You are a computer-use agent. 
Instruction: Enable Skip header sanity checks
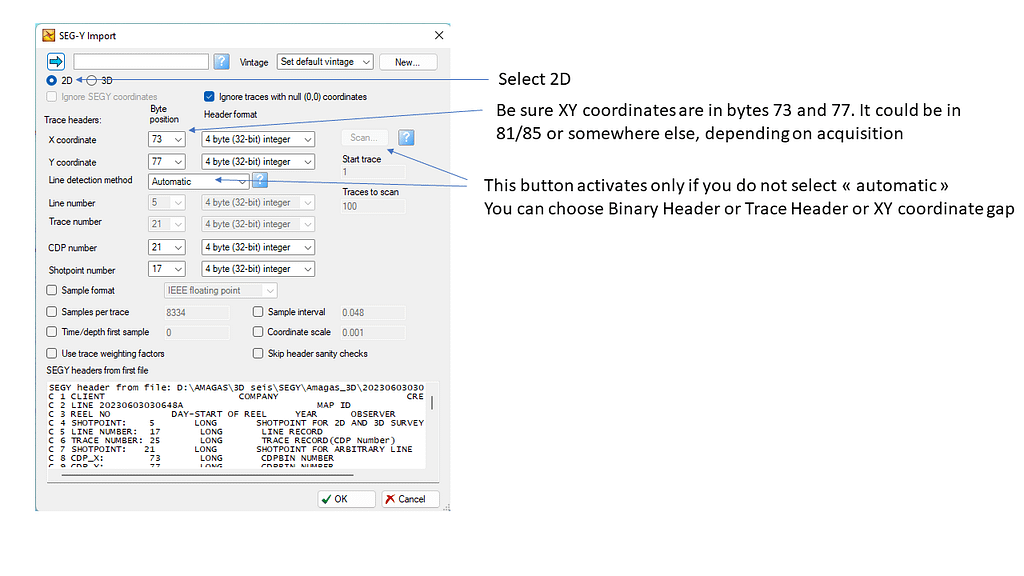pos(259,353)
